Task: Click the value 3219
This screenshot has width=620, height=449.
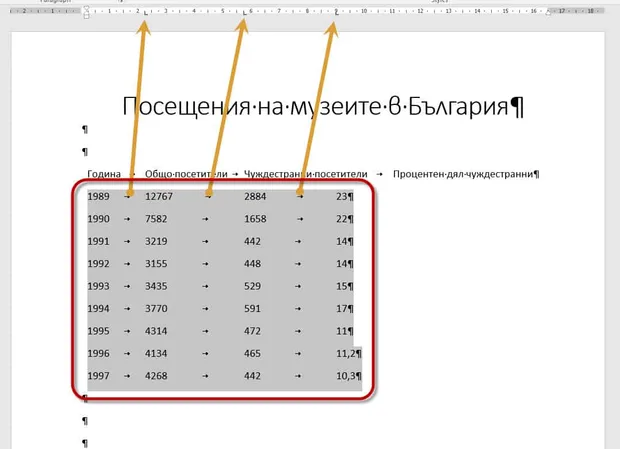Action: (156, 241)
